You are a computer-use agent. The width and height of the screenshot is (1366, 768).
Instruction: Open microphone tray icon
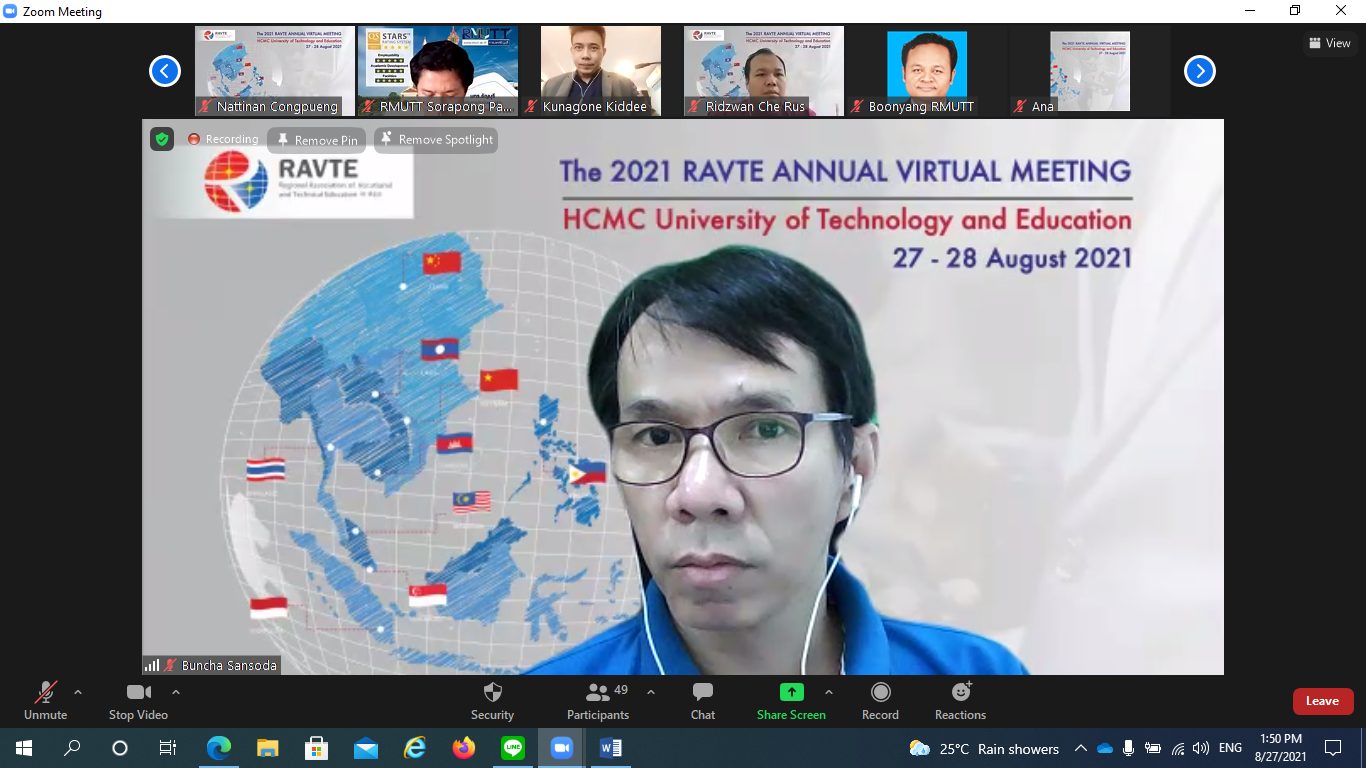1129,748
